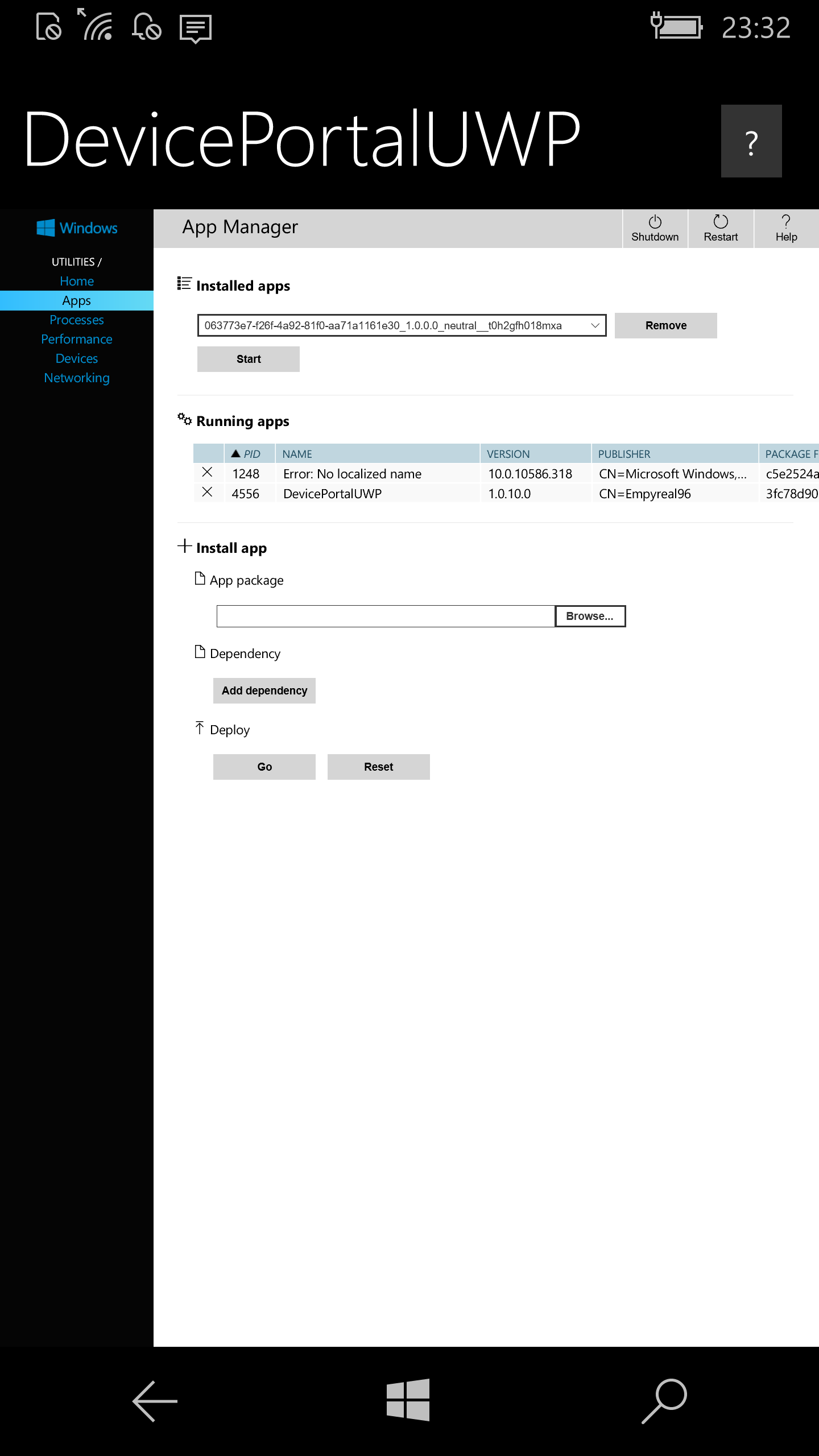
Task: Click the Windows logo in sidebar
Action: coord(77,228)
